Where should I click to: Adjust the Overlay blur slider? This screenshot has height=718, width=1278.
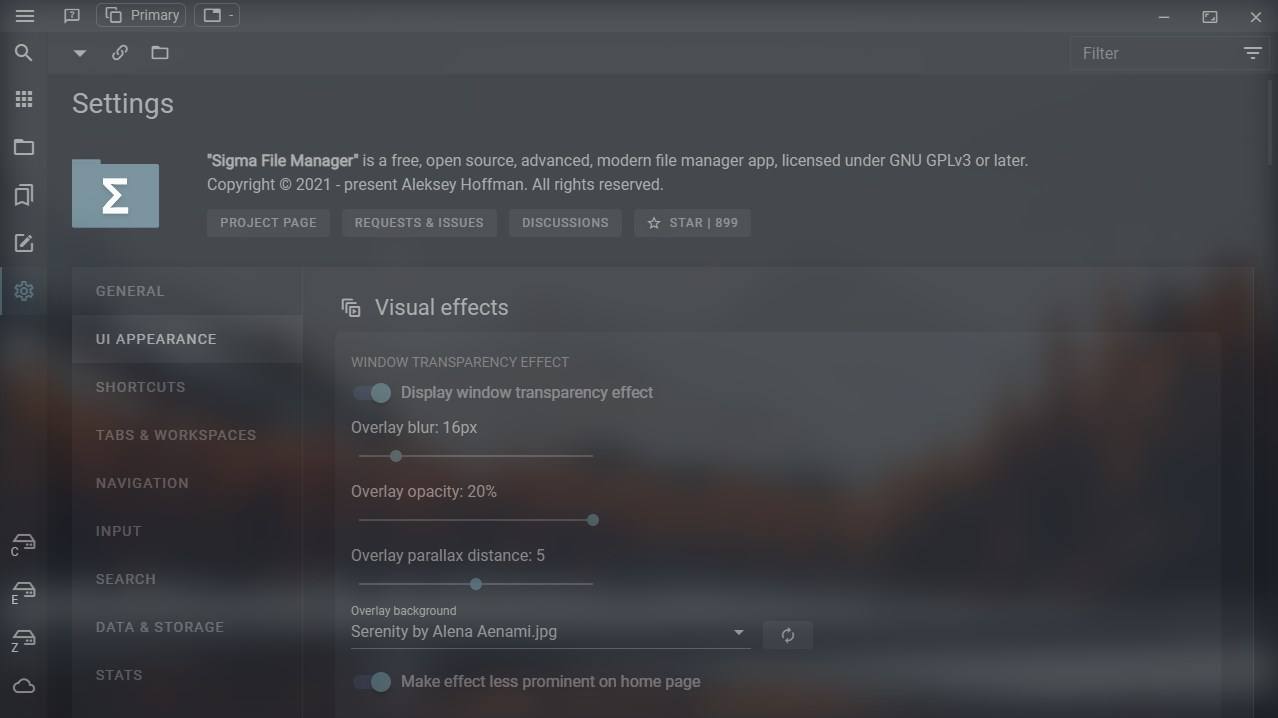pos(476,456)
